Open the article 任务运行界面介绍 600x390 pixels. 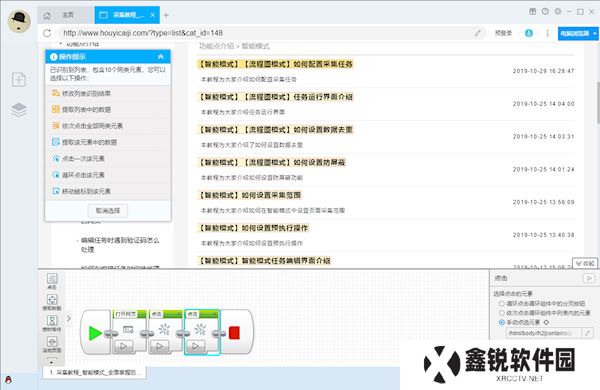coord(275,97)
